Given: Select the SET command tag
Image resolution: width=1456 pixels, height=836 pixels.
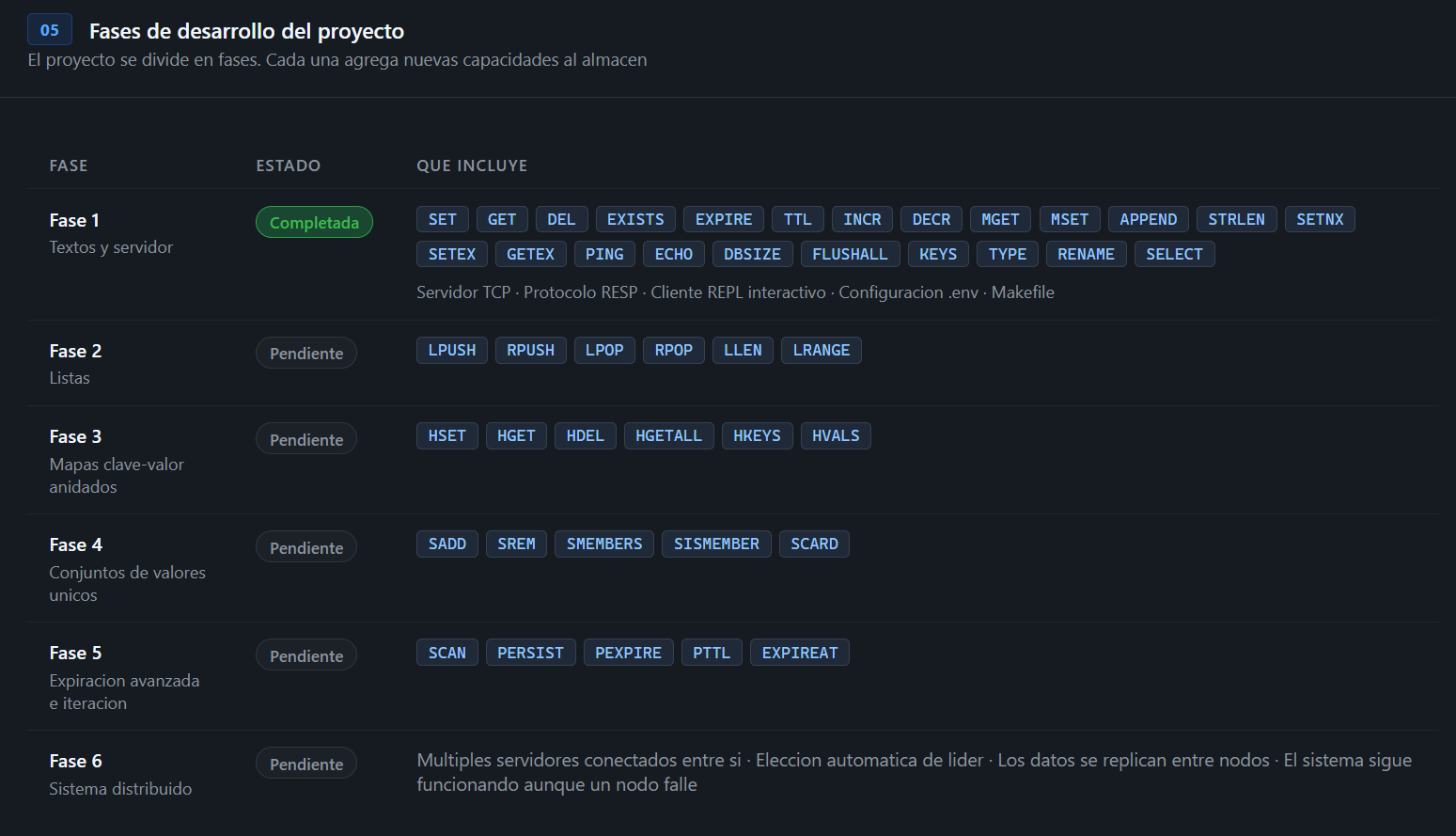Looking at the screenshot, I should pyautogui.click(x=443, y=219).
